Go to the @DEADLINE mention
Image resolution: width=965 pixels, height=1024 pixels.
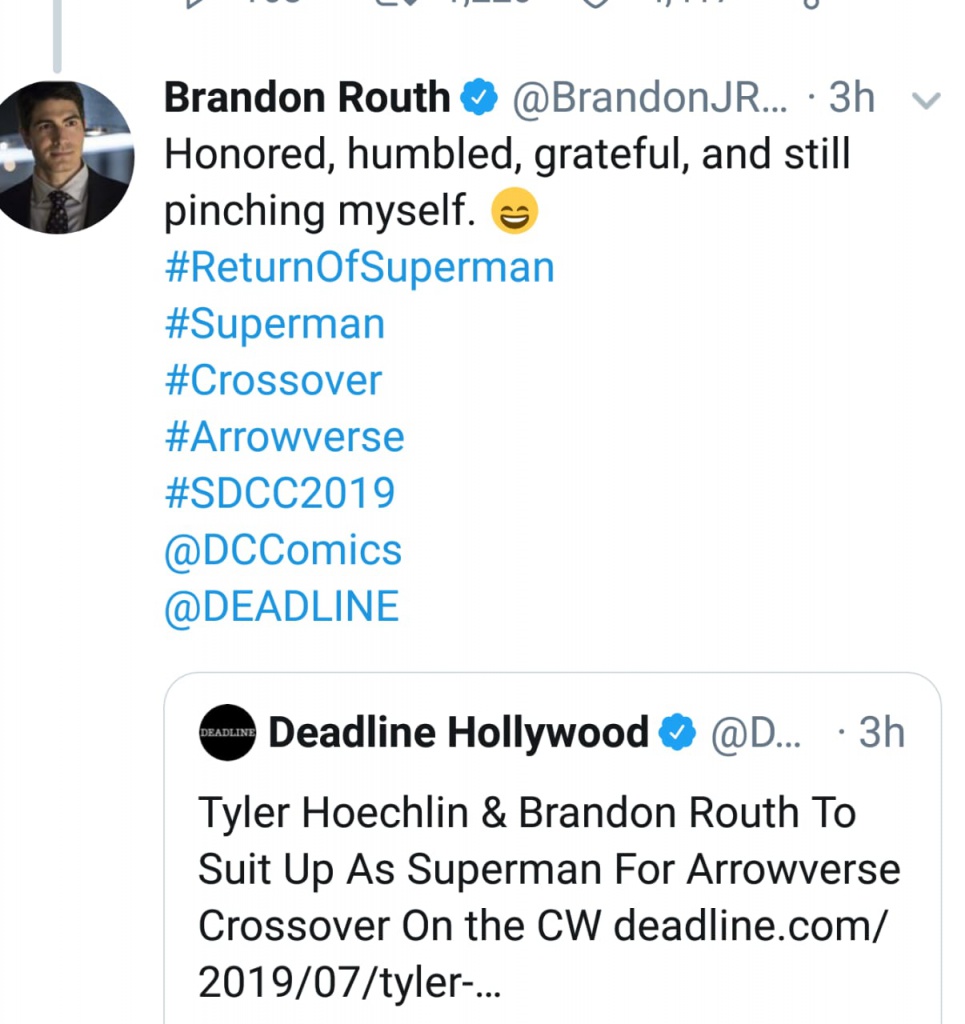(281, 606)
